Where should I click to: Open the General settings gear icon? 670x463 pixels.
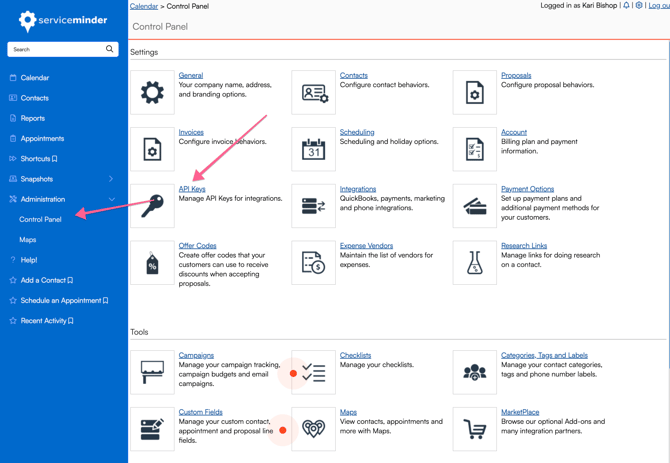pos(152,92)
